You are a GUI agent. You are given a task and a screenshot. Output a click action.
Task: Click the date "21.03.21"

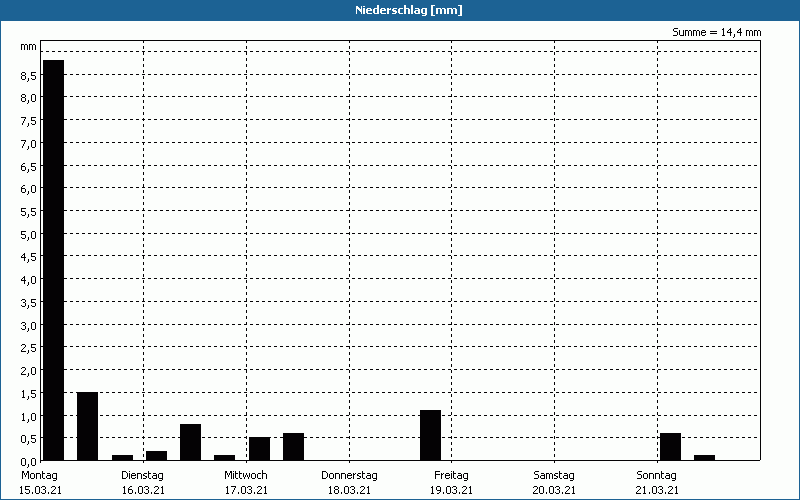[x=657, y=491]
